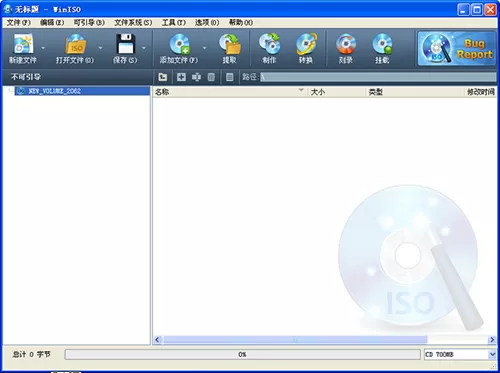
Task: Click the 总计 0 字节 status text
Action: point(31,354)
